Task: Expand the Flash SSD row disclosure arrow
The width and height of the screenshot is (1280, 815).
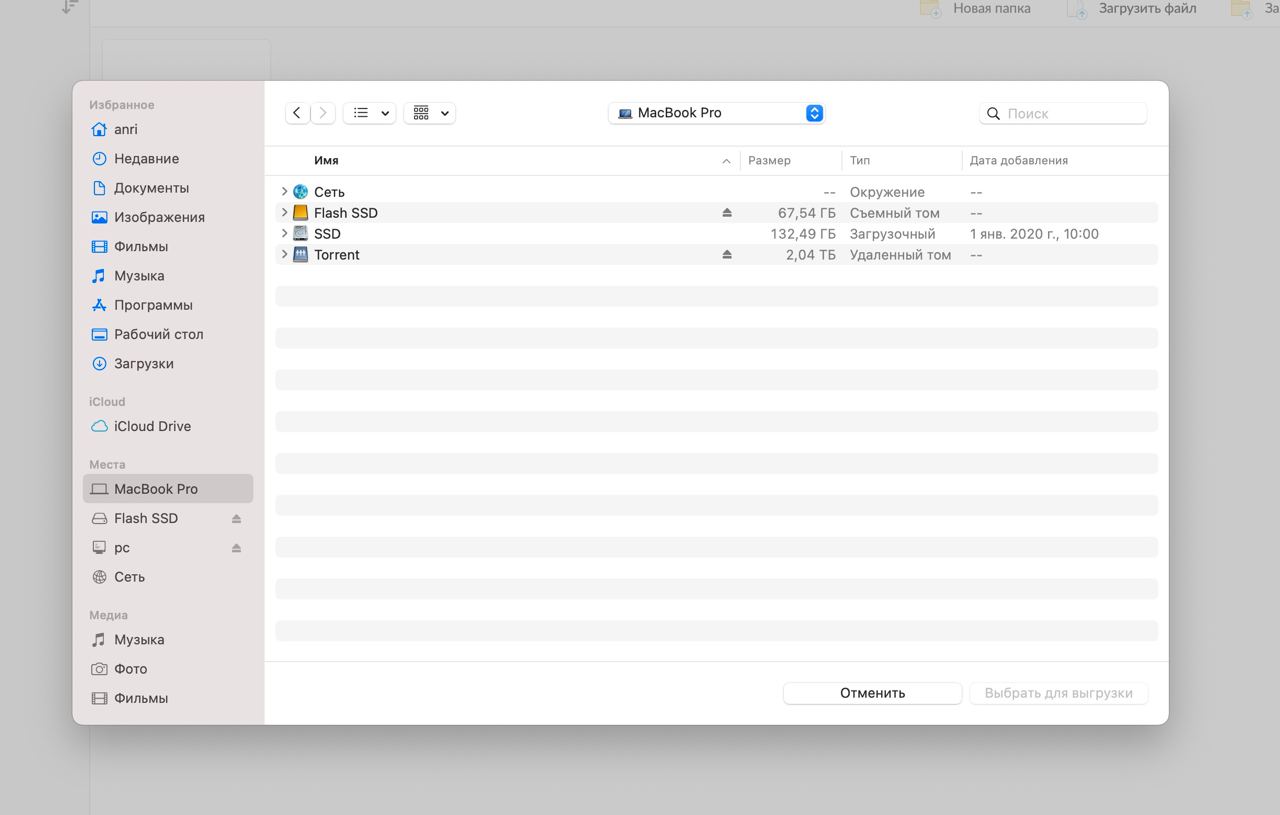Action: point(284,212)
